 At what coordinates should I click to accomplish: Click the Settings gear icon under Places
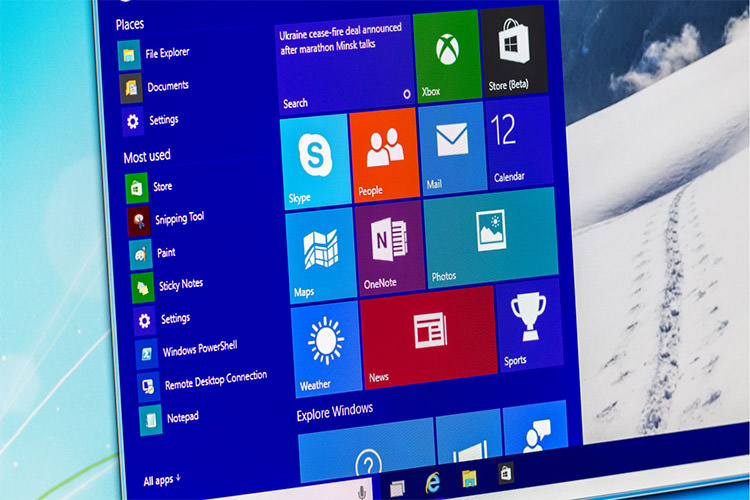tap(132, 122)
